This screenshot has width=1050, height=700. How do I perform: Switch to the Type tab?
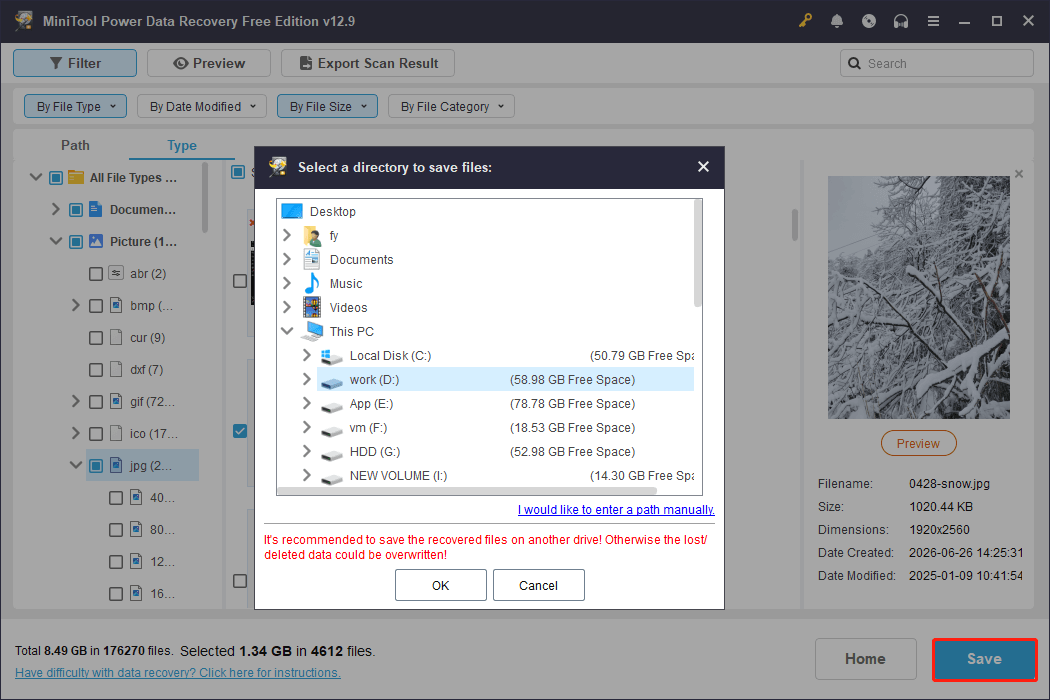[181, 145]
